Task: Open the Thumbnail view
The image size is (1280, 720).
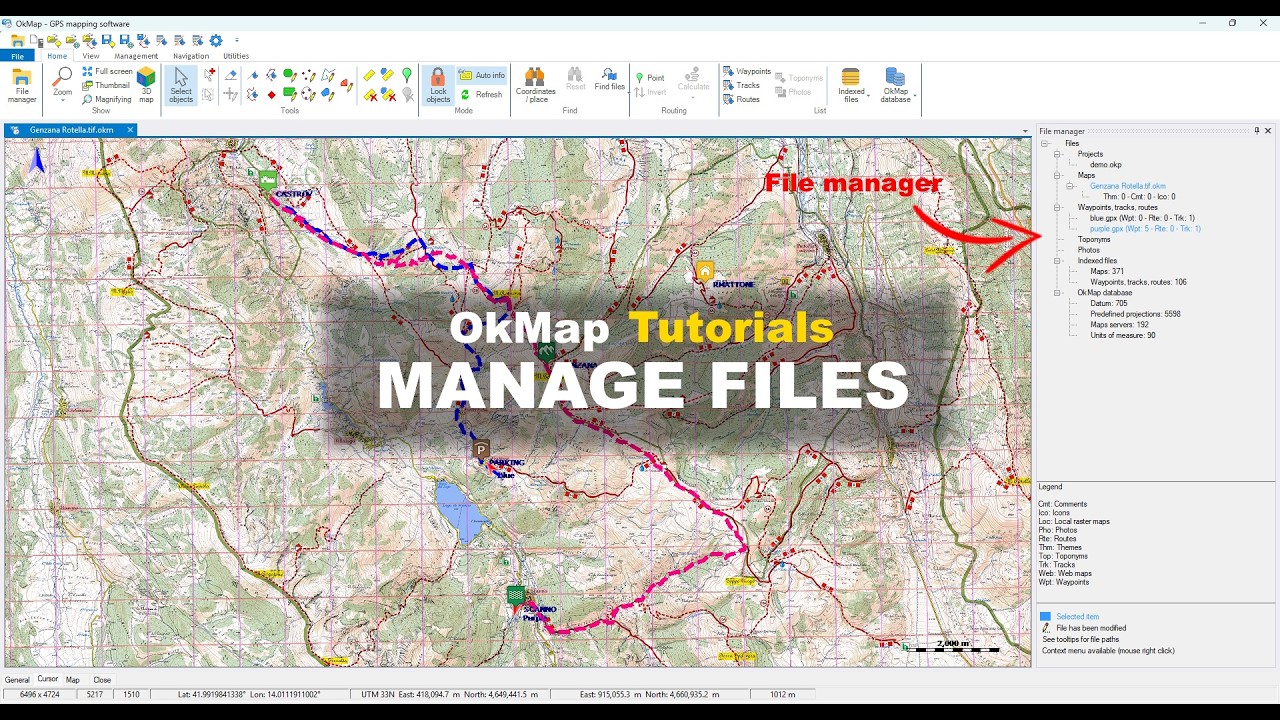Action: (106, 86)
